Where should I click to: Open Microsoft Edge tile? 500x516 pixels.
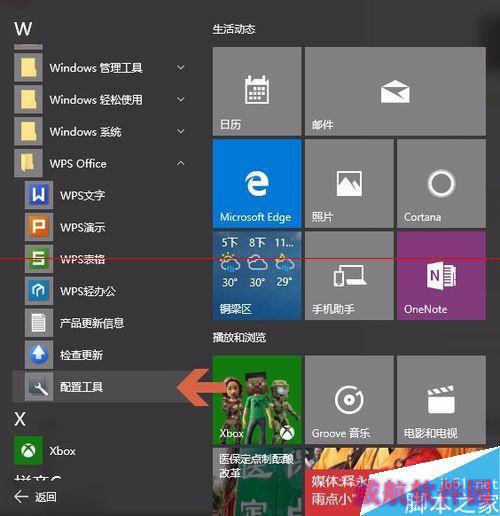click(x=257, y=184)
